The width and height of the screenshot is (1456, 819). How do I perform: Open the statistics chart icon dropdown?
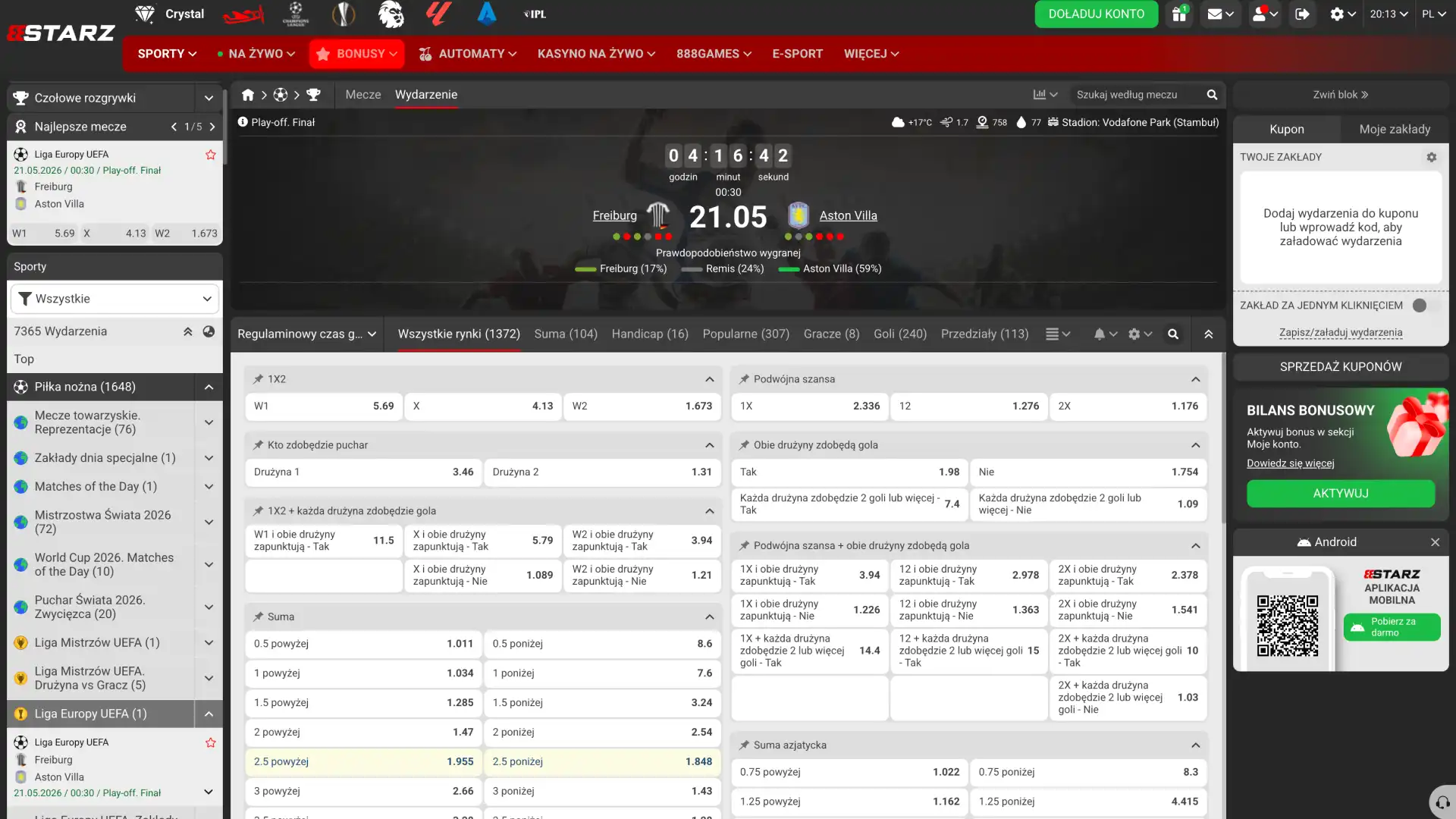(1045, 95)
